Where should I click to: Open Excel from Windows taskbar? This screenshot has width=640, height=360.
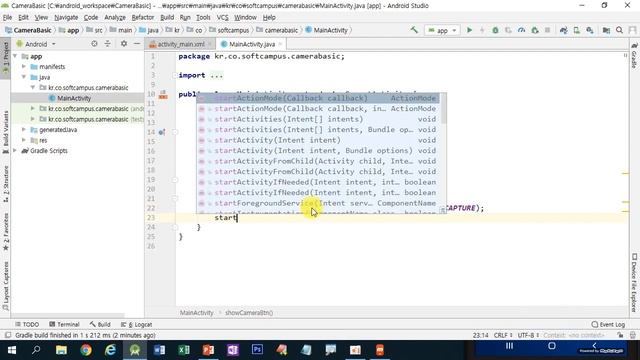coord(184,350)
